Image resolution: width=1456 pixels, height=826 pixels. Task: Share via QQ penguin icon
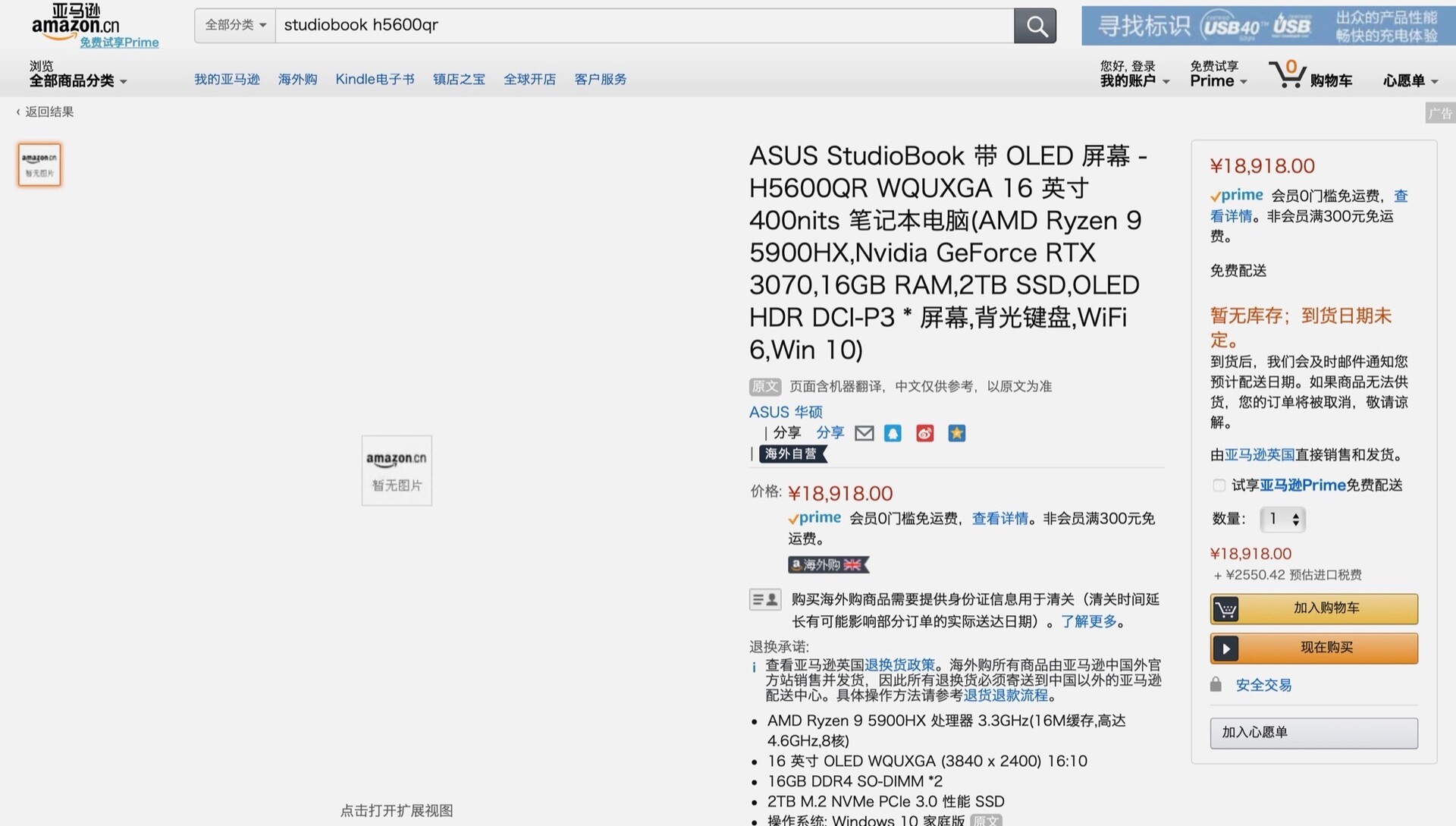893,433
